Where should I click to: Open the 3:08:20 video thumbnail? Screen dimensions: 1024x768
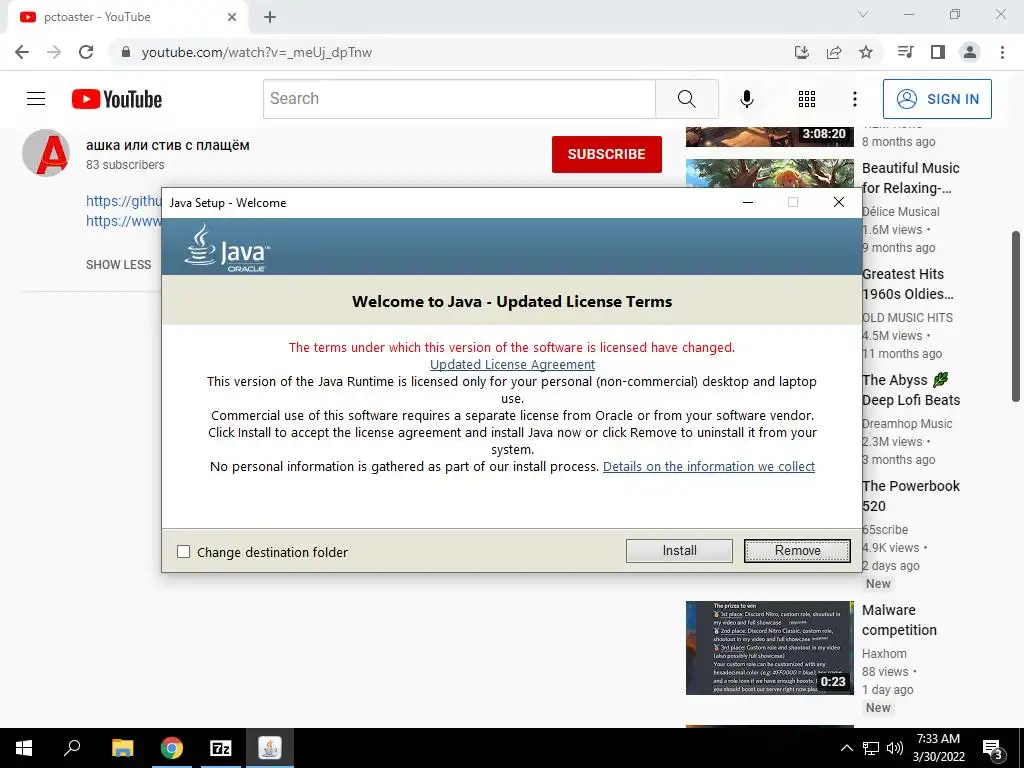[x=769, y=136]
